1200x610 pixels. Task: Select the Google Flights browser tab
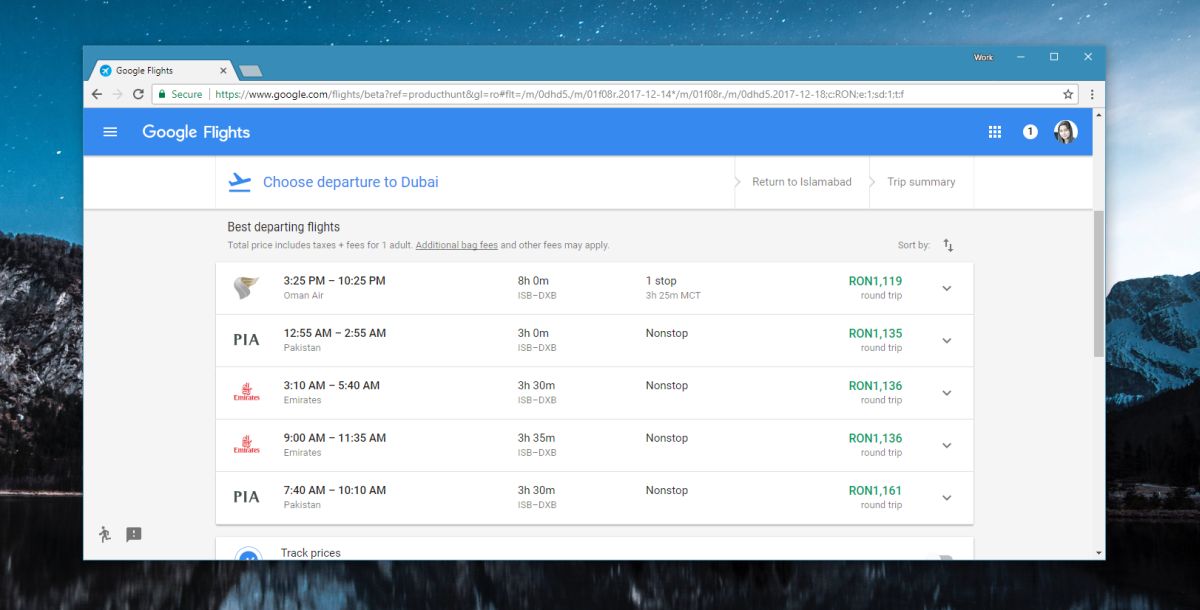pyautogui.click(x=162, y=71)
